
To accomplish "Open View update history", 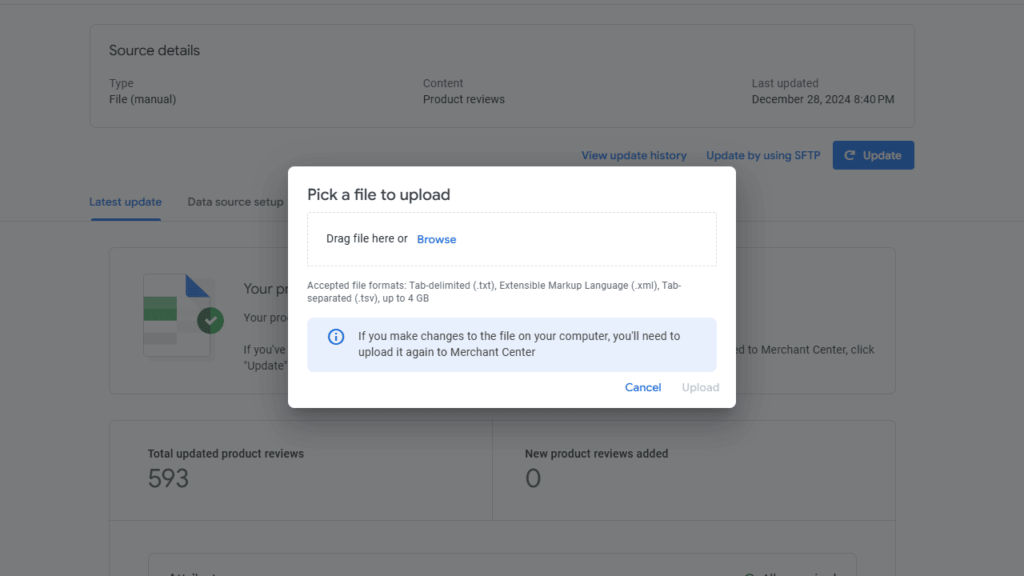I will point(633,155).
